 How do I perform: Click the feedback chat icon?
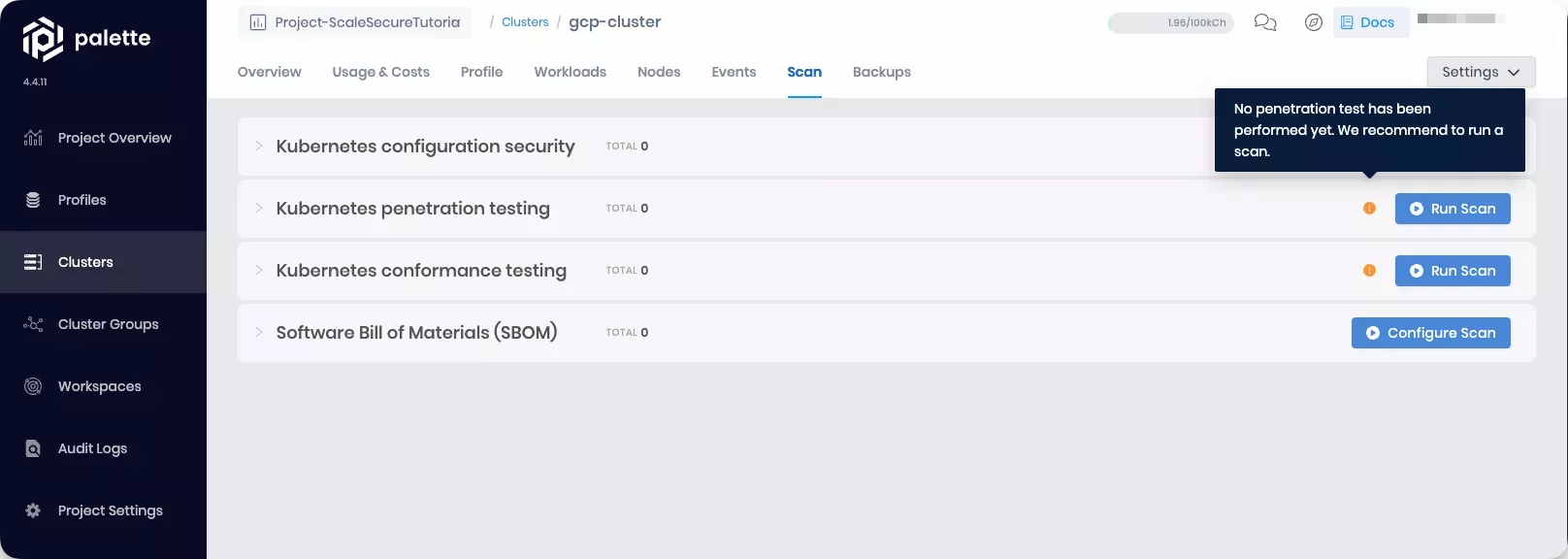1265,21
